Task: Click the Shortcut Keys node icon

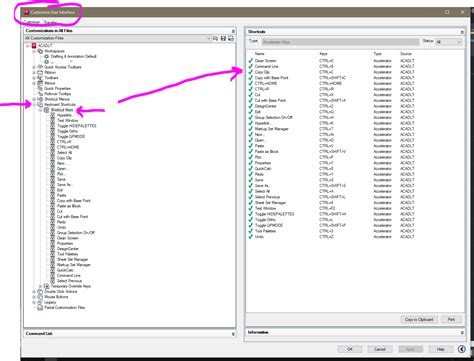Action: click(x=46, y=110)
